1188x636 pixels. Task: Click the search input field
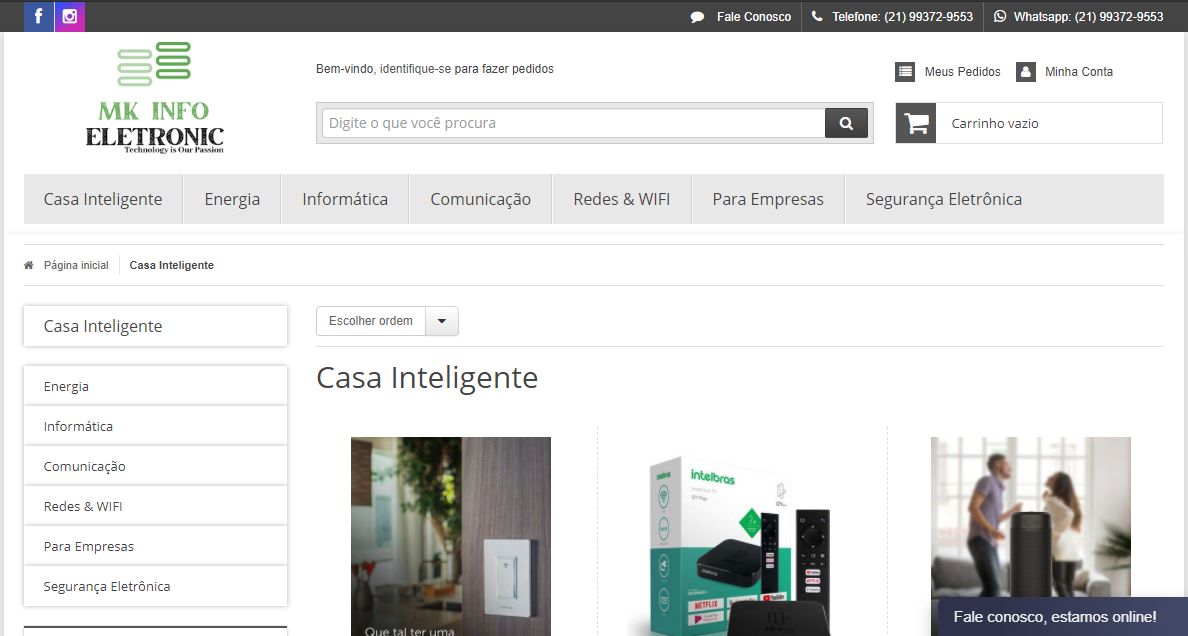point(572,123)
